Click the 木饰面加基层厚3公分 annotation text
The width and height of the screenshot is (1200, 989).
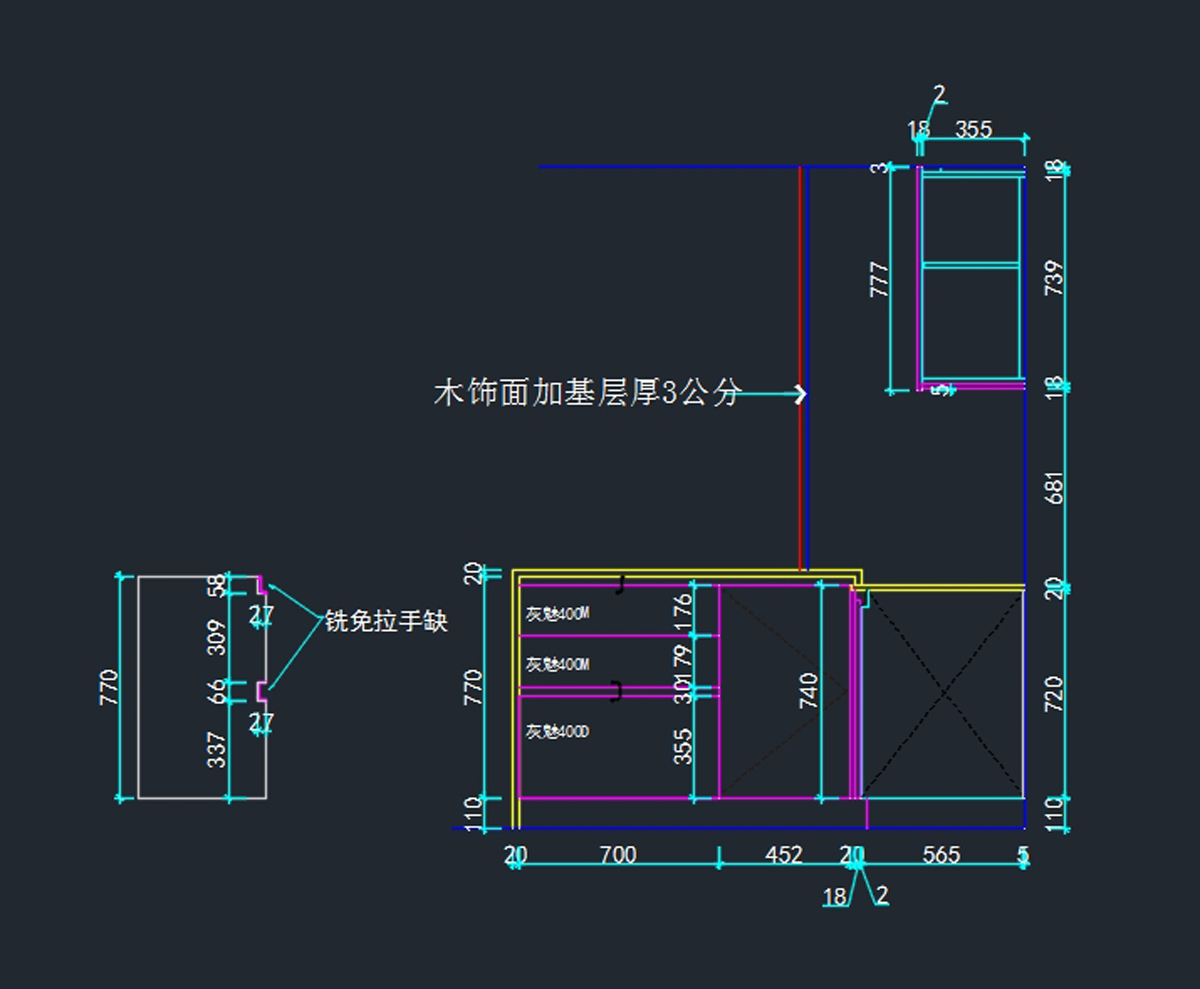pyautogui.click(x=588, y=393)
